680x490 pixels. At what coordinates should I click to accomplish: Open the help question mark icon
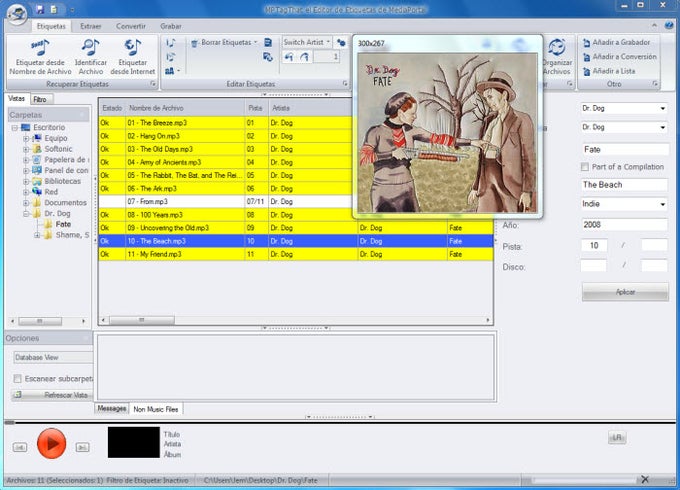pos(669,25)
